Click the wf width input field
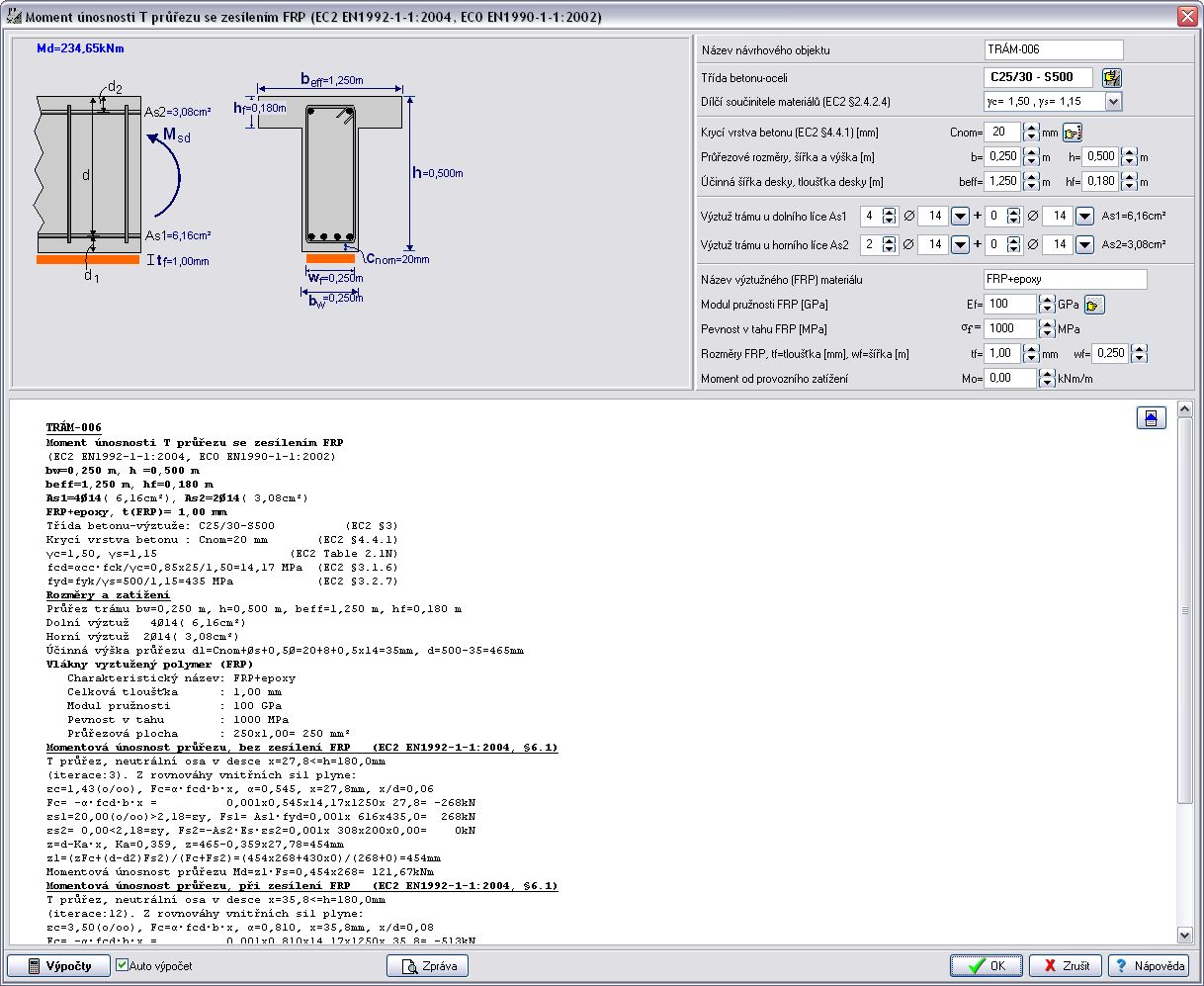The image size is (1204, 986). (1111, 353)
